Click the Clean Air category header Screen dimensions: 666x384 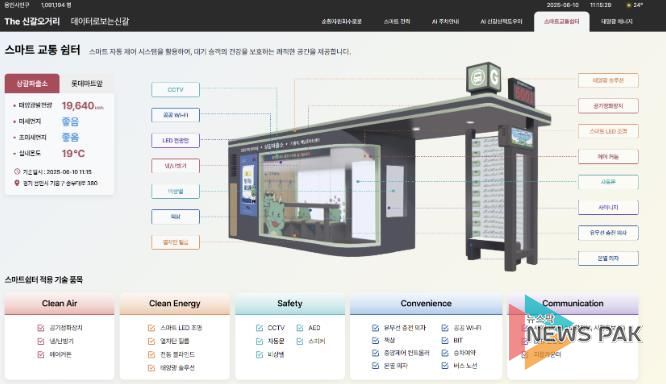coord(59,303)
